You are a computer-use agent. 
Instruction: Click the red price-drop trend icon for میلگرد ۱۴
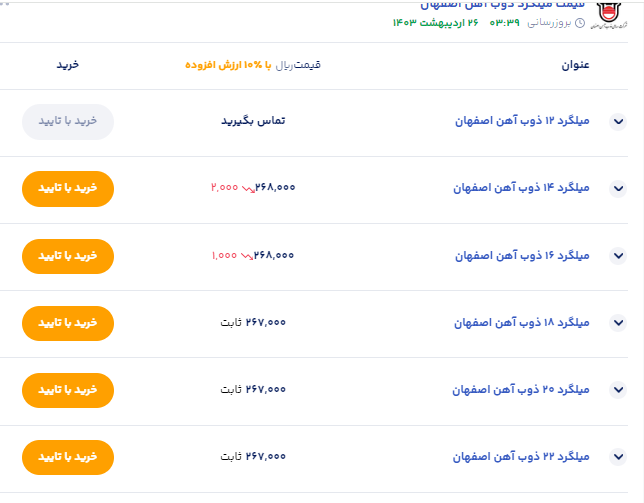249,188
